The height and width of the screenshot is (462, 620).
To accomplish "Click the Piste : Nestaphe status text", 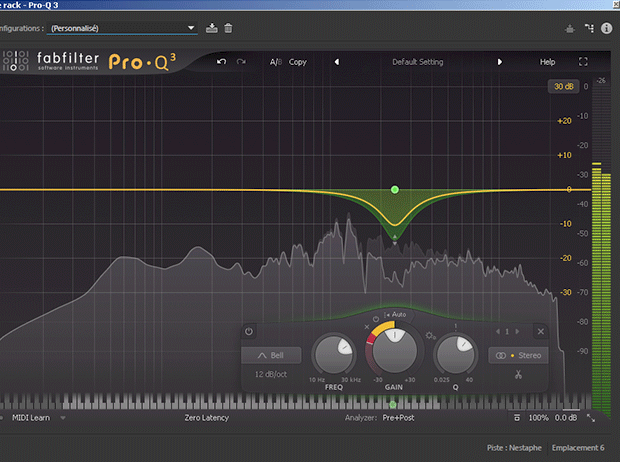I will [514, 448].
